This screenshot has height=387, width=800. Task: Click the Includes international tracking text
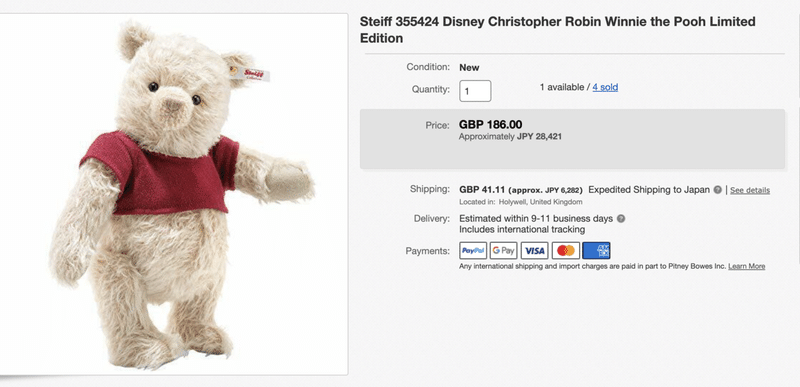(x=522, y=229)
